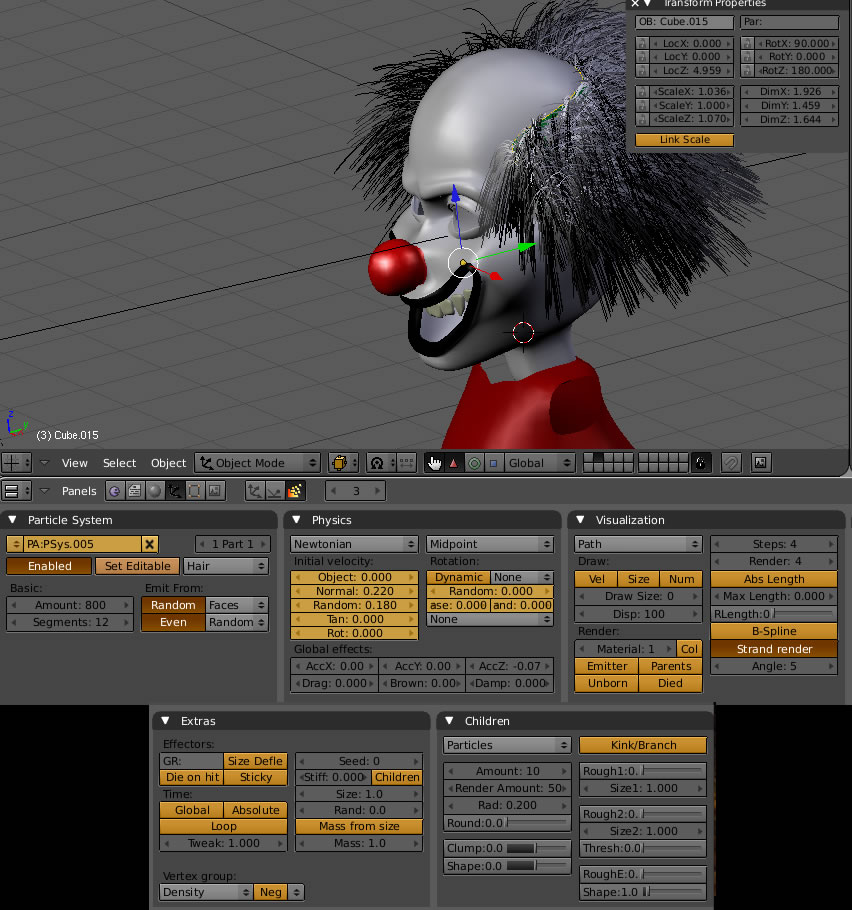Open the Midpoint integration dropdown
The height and width of the screenshot is (910, 852).
coord(490,544)
